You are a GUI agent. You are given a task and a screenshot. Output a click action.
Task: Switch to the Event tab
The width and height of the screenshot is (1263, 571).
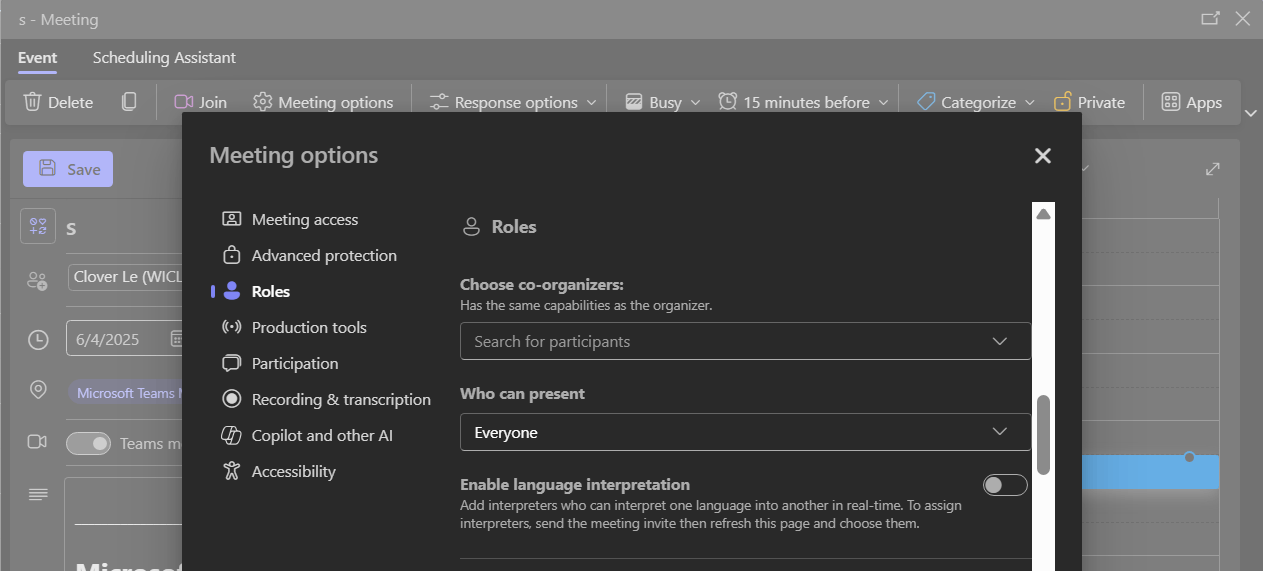[37, 58]
